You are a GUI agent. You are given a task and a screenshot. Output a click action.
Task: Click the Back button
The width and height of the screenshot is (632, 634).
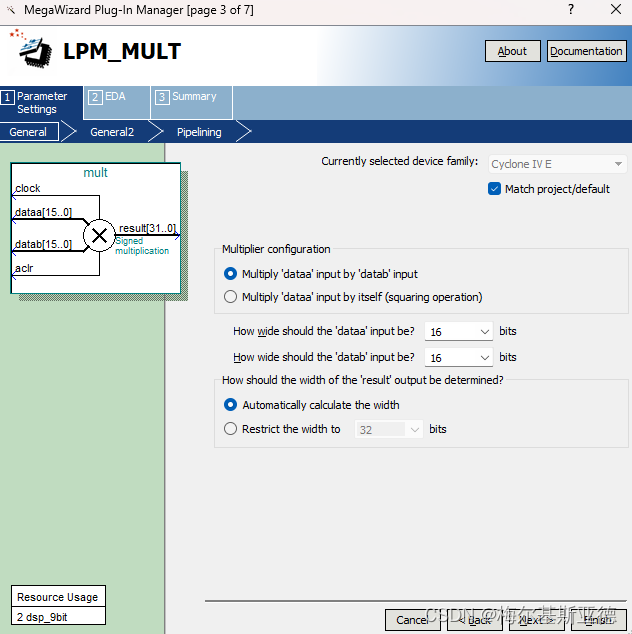pyautogui.click(x=475, y=620)
